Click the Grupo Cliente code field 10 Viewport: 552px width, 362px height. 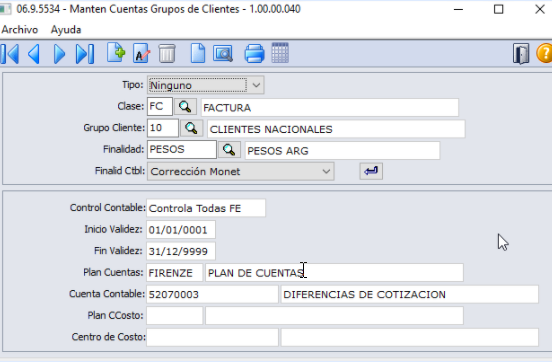(163, 128)
